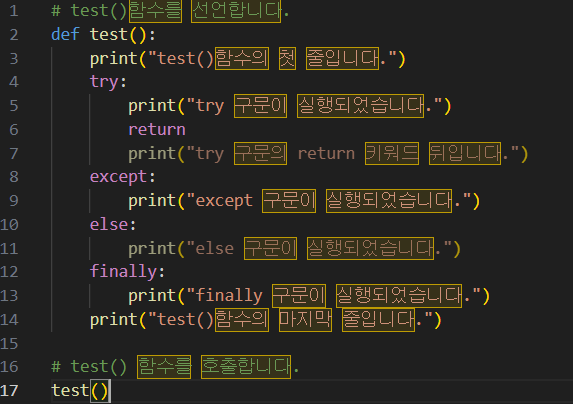The height and width of the screenshot is (404, 573).
Task: Click the word 'except' inside line 9 string
Action: [224, 201]
